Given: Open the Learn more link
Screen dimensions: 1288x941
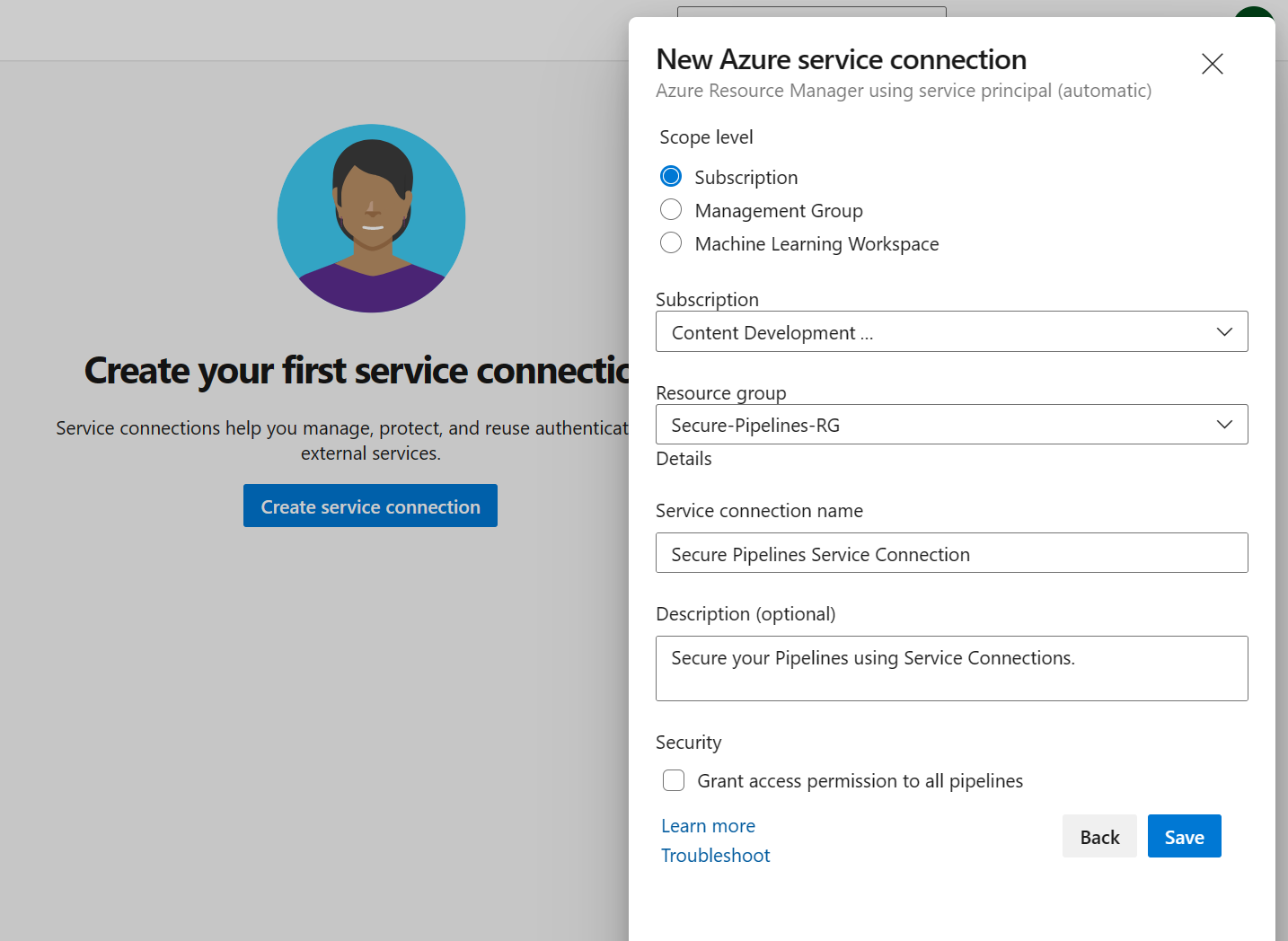Looking at the screenshot, I should point(708,825).
